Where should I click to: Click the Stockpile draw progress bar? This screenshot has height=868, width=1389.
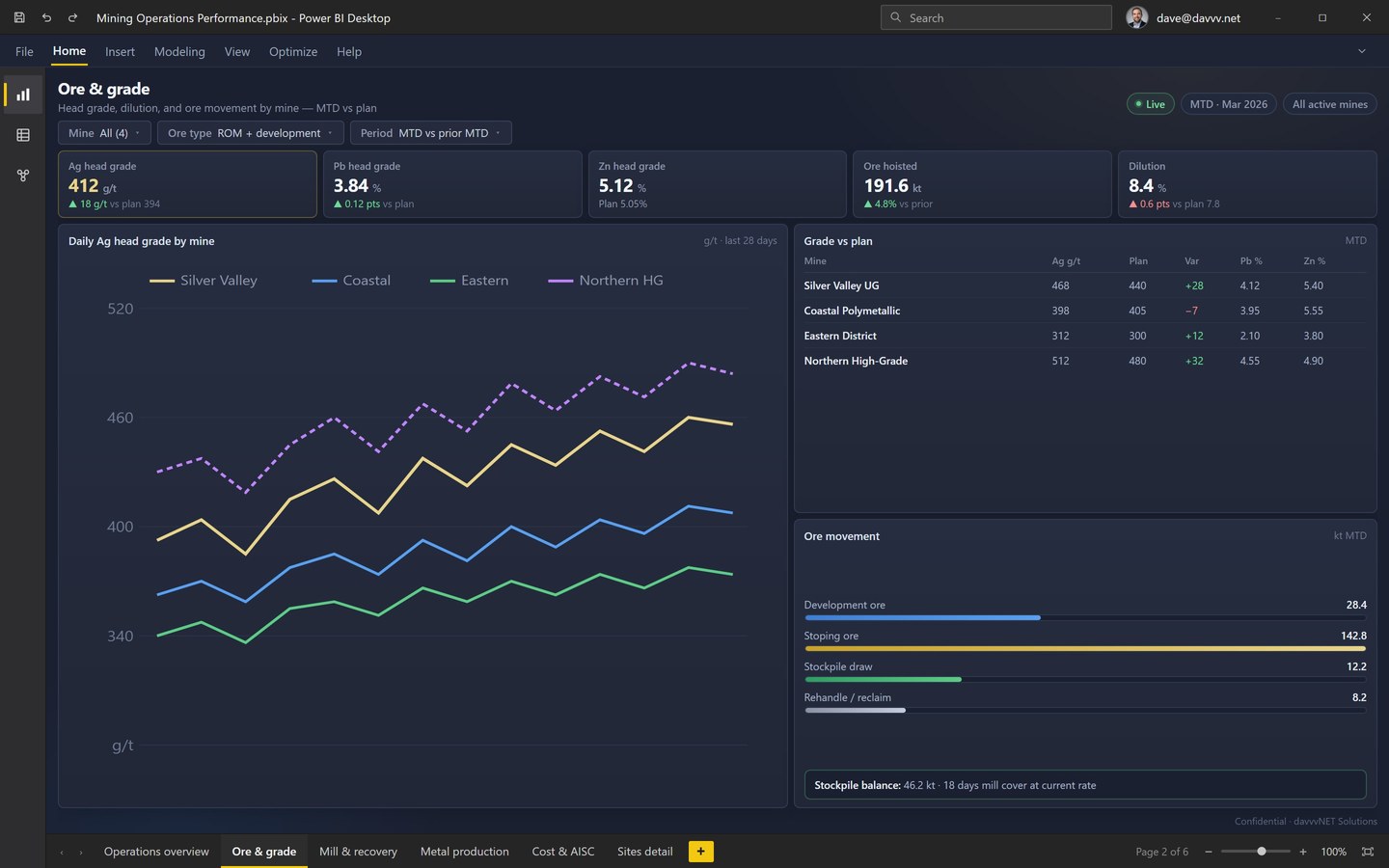coord(1085,679)
